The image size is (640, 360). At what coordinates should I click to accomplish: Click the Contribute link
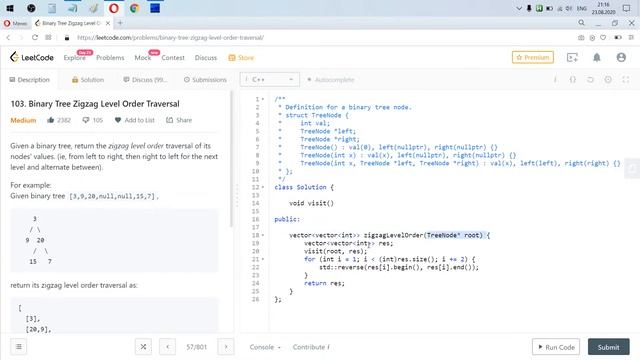coord(311,347)
